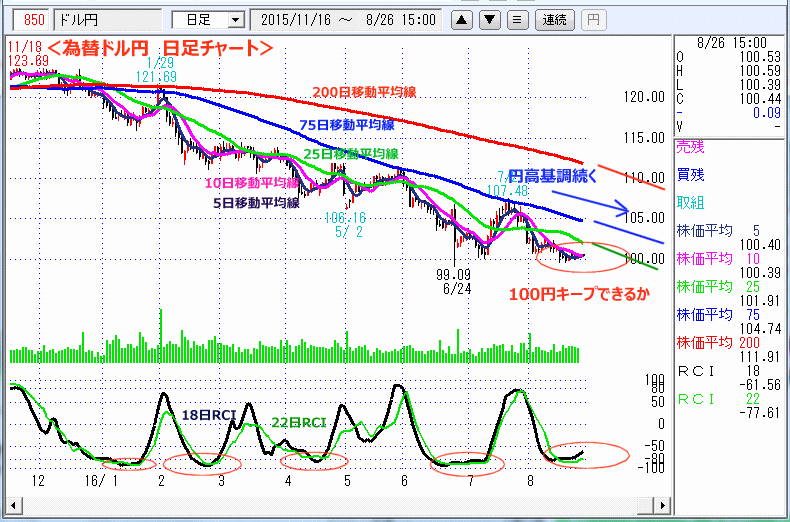
Task: Select the 売残 legend label
Action: pos(691,147)
